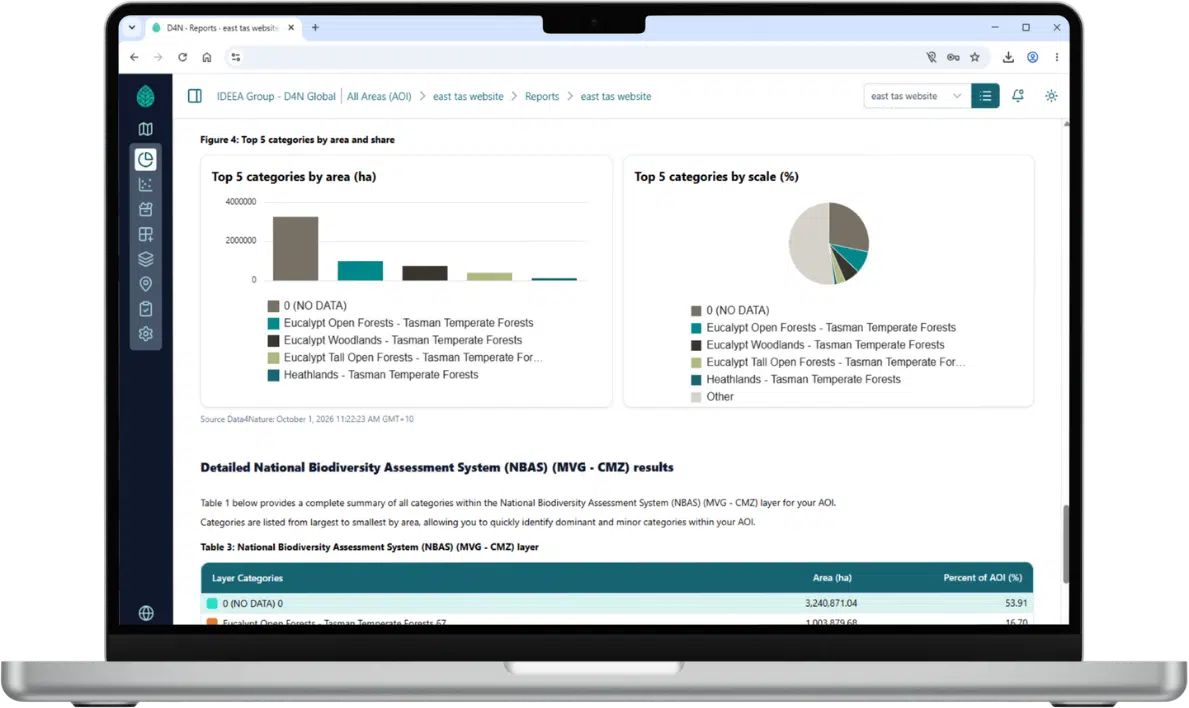Close the D4N Reports tab
The height and width of the screenshot is (708, 1189).
tap(291, 27)
